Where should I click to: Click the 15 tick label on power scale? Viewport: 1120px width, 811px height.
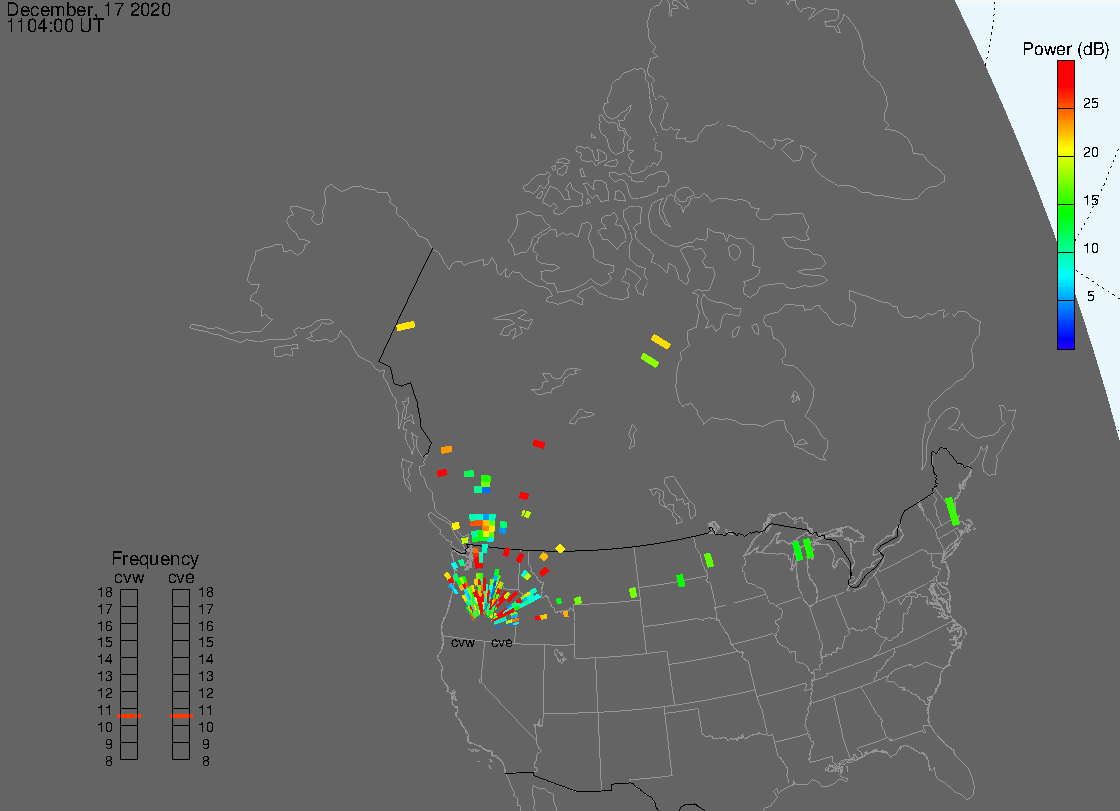tap(1091, 200)
